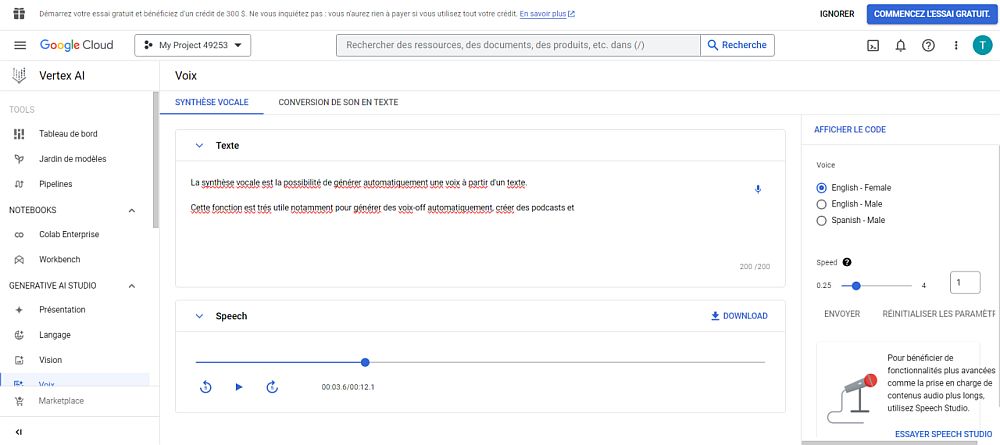Switch to Conversion de son en texte tab
The height and width of the screenshot is (445, 1000).
click(338, 102)
